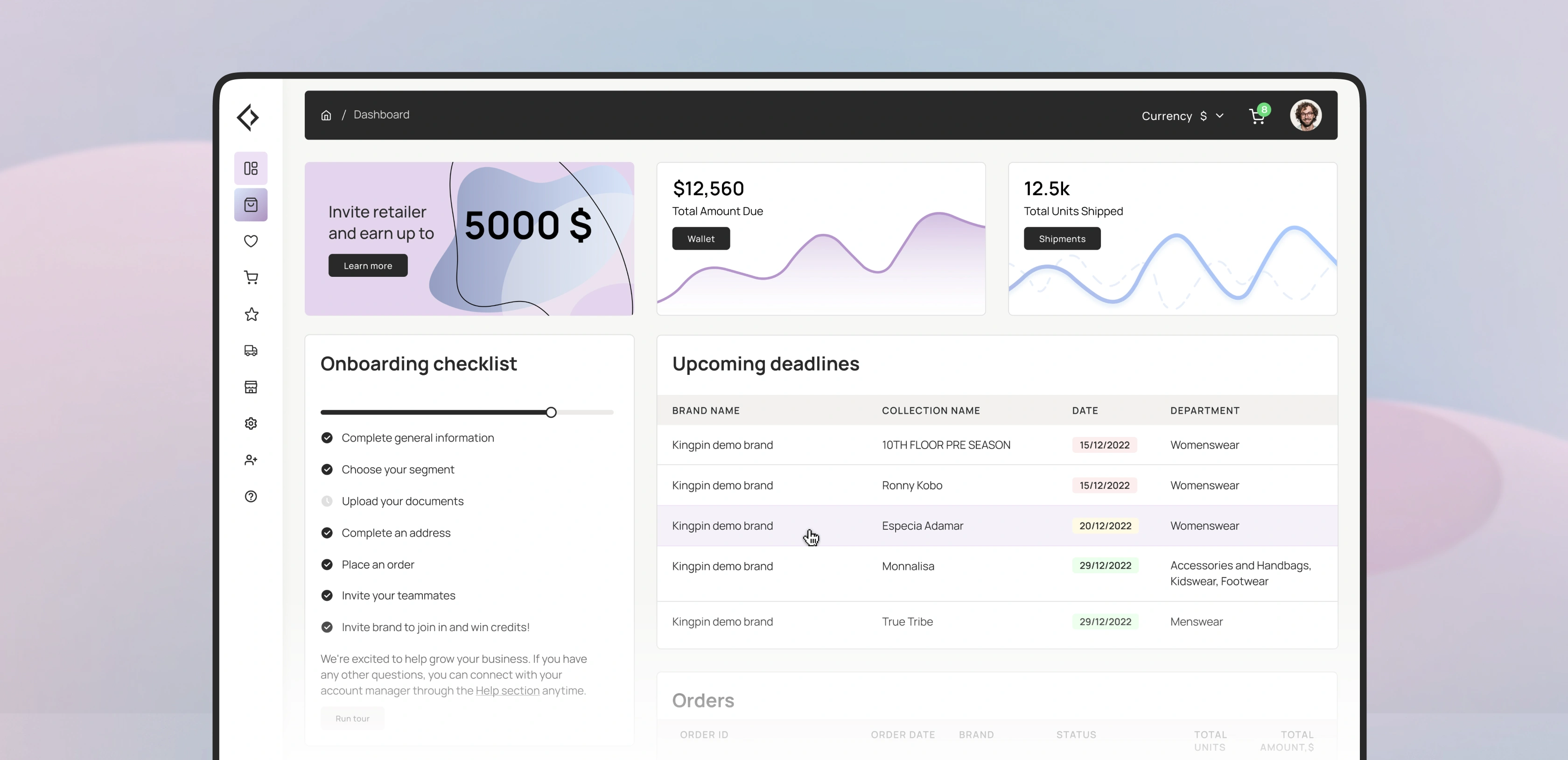The image size is (1568, 760).
Task: Click the add-user icon in the sidebar
Action: 251,460
